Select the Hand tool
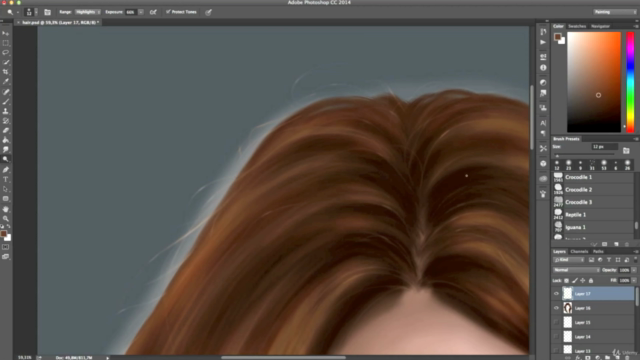 coord(6,209)
